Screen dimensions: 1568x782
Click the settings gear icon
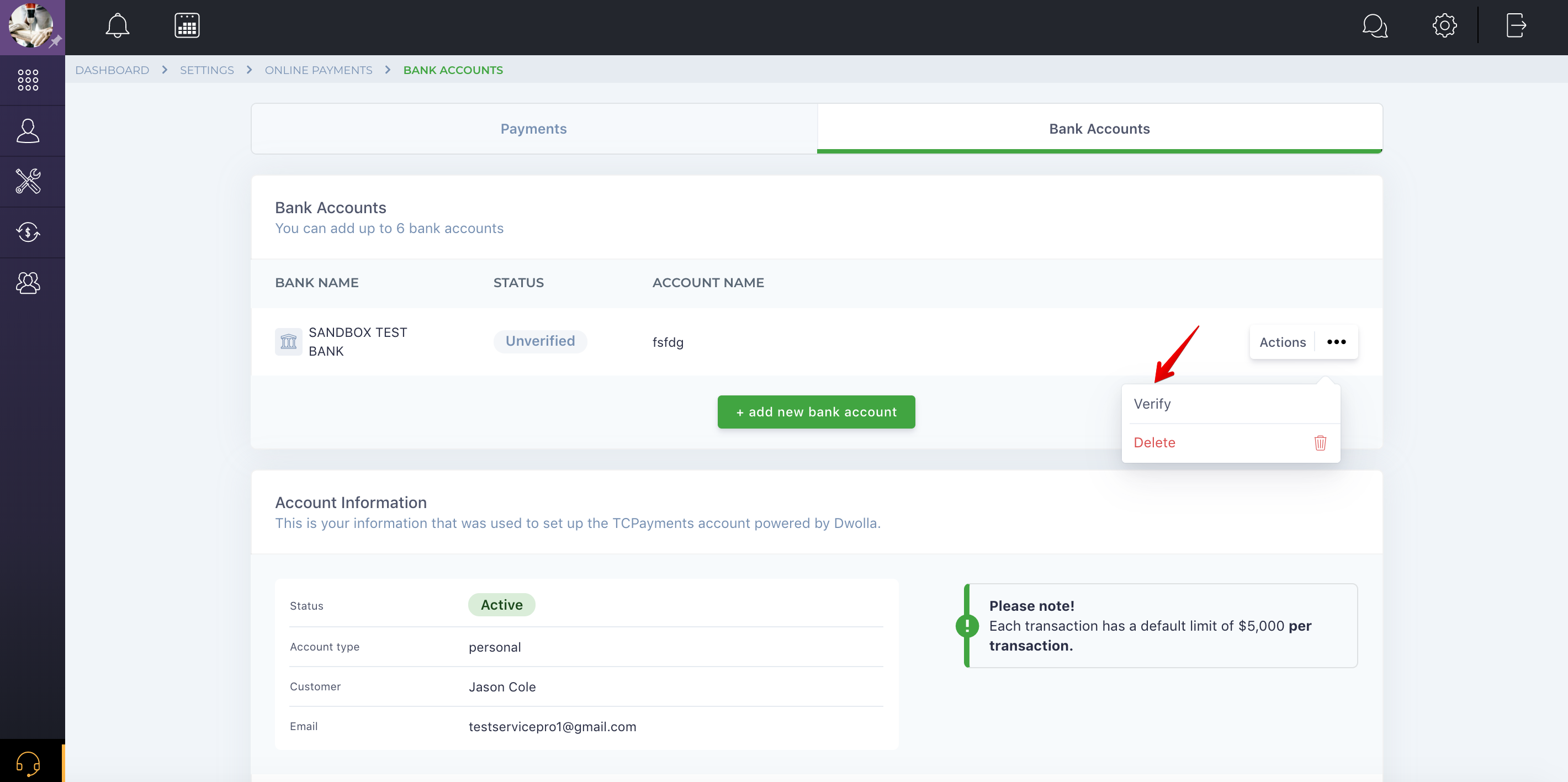1444,25
